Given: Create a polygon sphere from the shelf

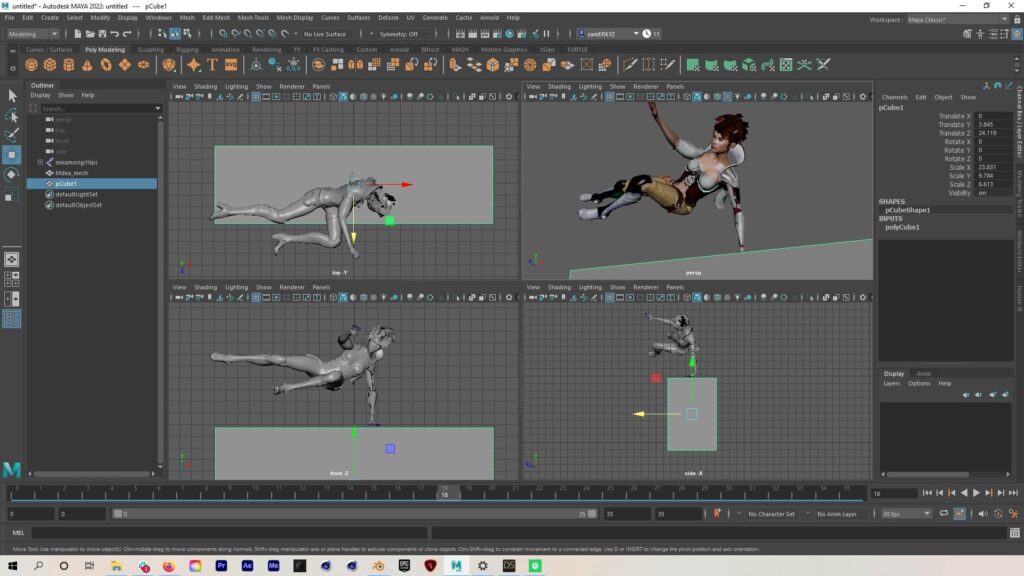Looking at the screenshot, I should [31, 65].
